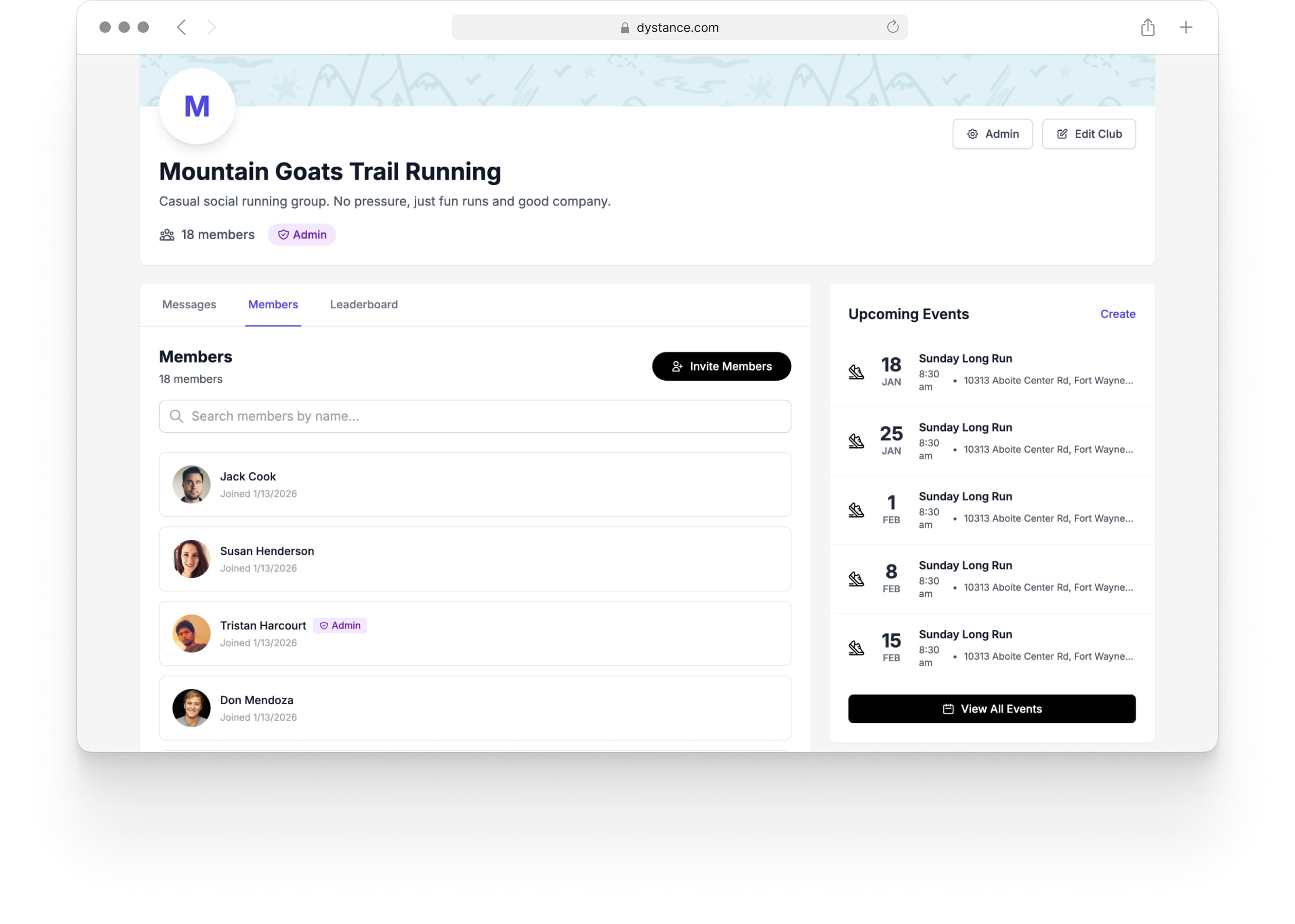Go back with browser back arrow
Image resolution: width=1295 pixels, height=924 pixels.
coord(182,27)
